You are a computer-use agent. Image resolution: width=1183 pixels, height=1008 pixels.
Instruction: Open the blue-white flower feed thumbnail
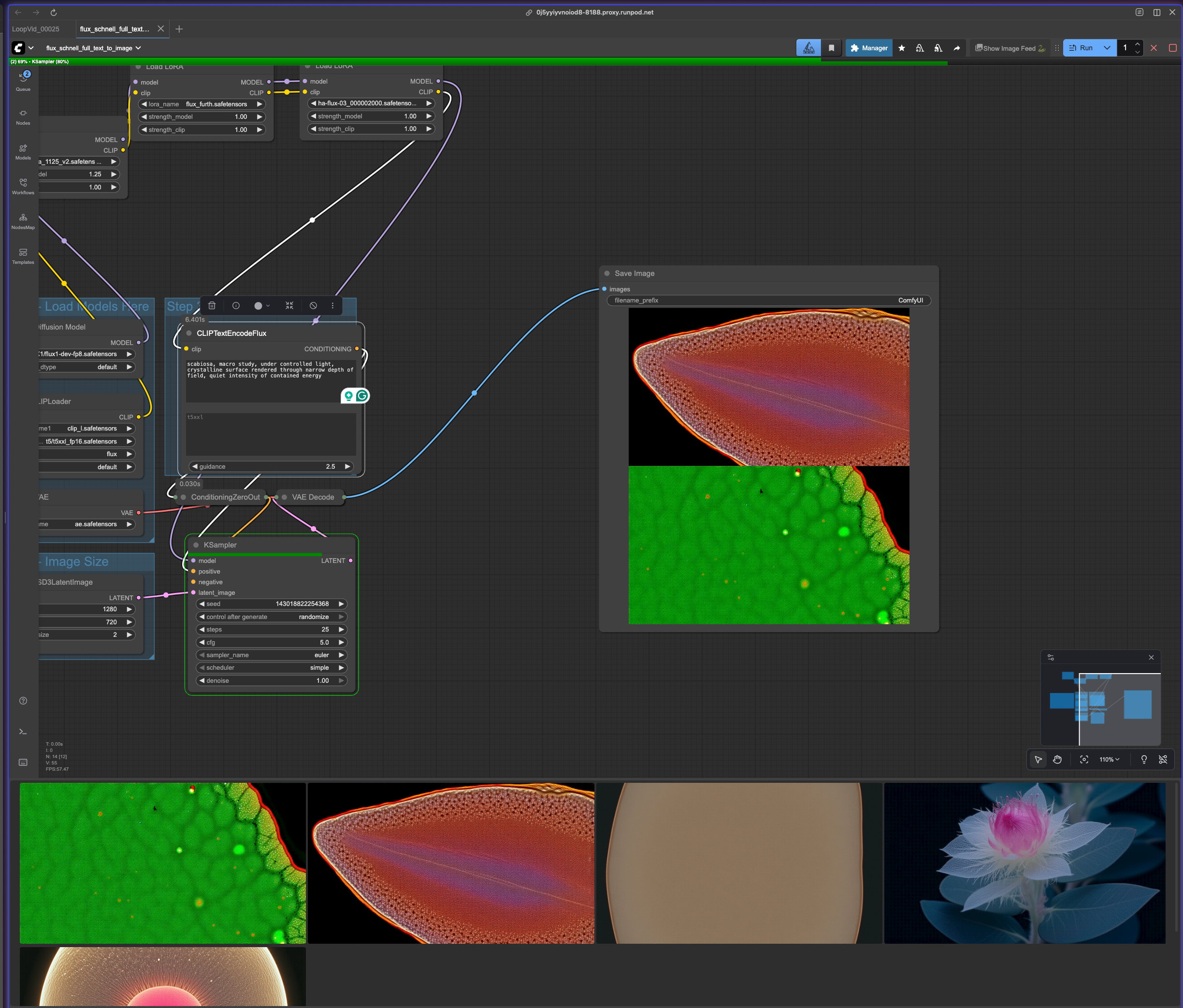point(1025,863)
